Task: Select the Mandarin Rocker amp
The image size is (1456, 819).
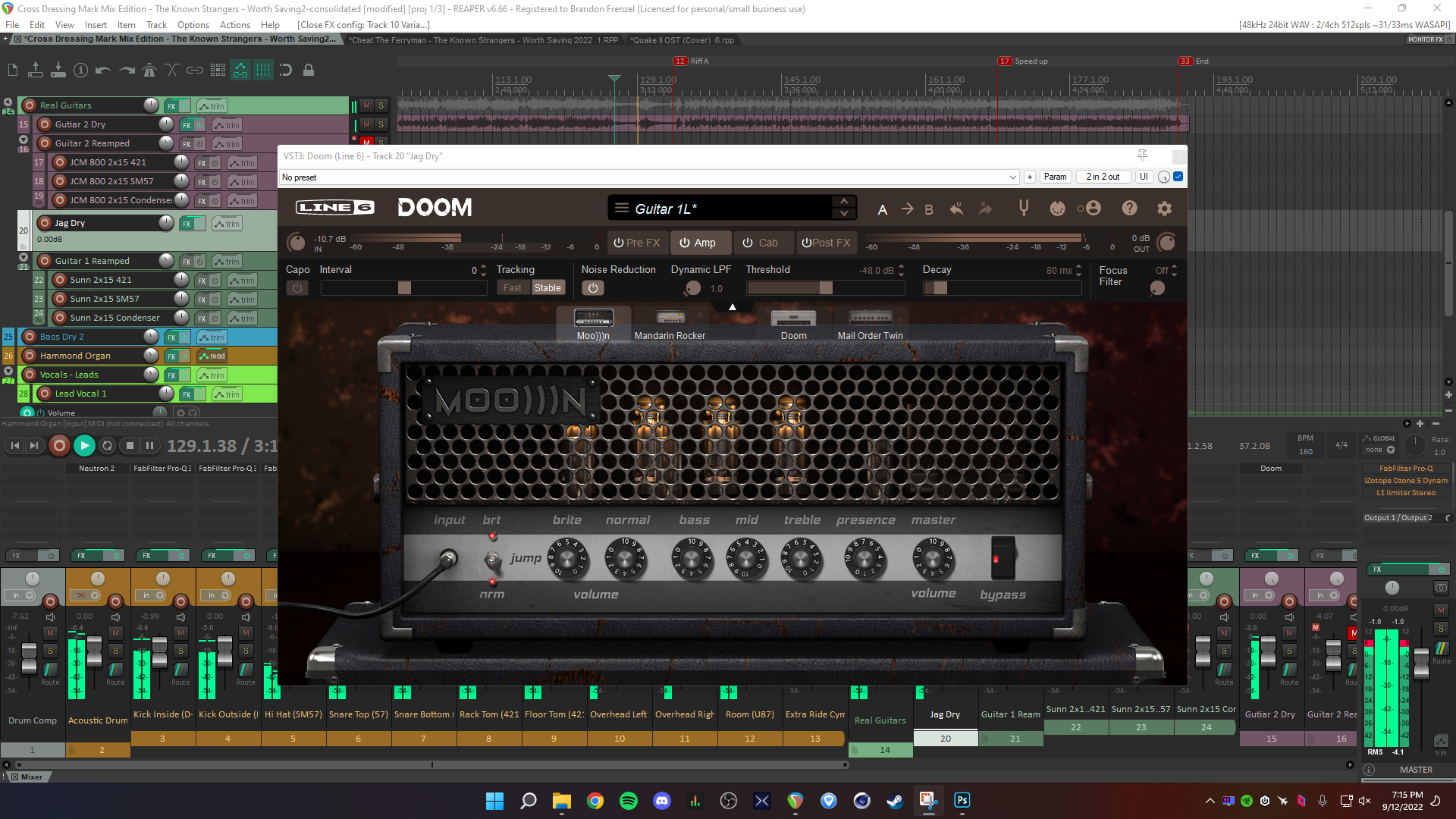Action: (x=670, y=325)
